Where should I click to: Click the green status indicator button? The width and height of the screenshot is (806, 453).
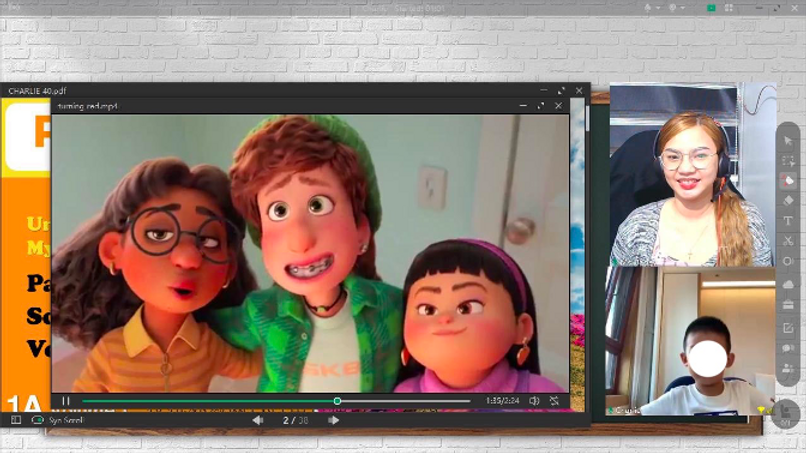tap(712, 8)
